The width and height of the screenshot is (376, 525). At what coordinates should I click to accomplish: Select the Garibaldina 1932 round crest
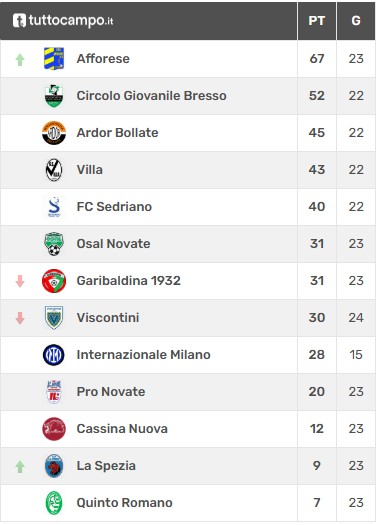[x=54, y=281]
